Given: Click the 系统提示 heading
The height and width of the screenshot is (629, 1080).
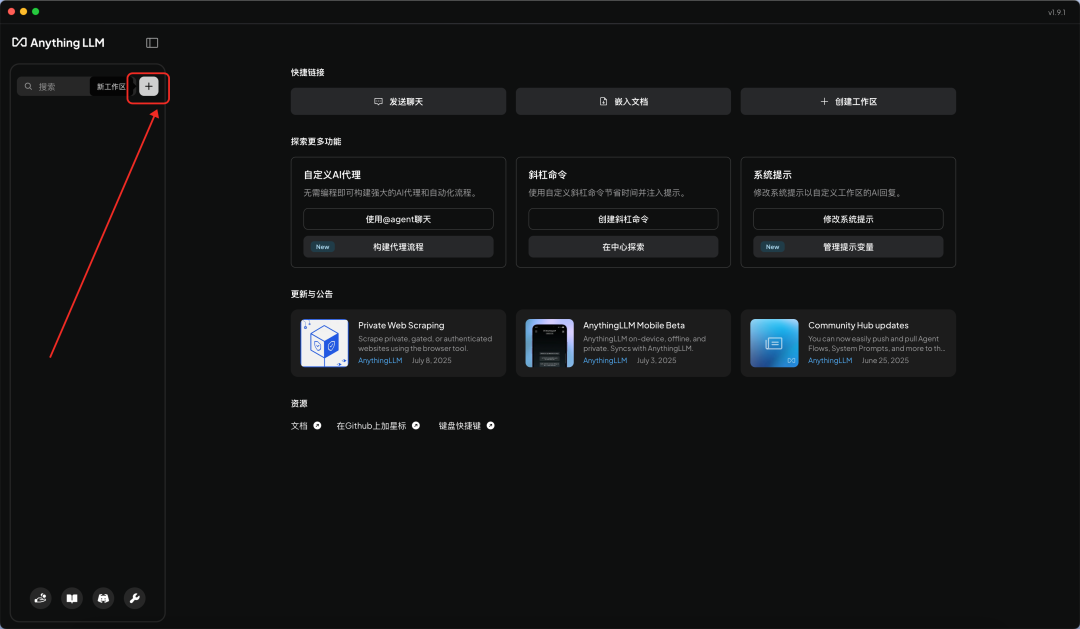Looking at the screenshot, I should pos(772,175).
